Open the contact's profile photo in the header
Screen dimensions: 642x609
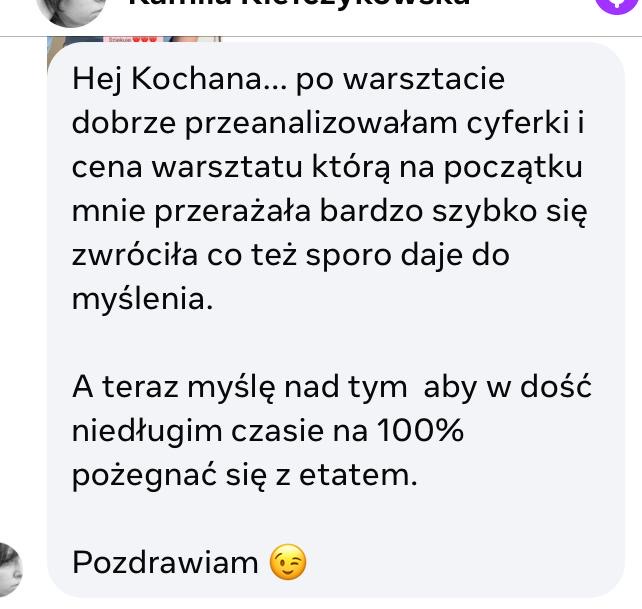[x=71, y=11]
